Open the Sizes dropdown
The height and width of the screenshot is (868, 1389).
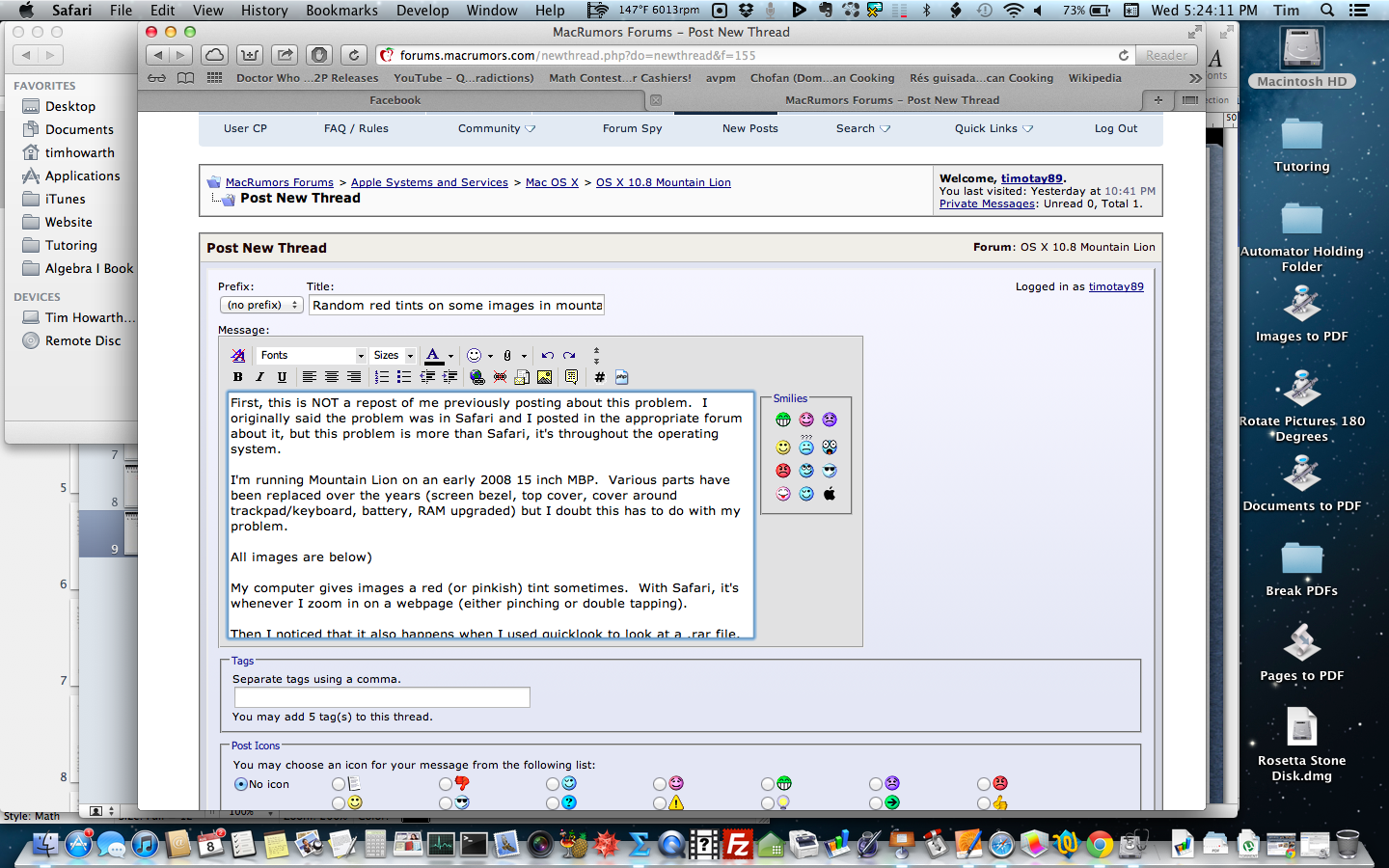click(x=394, y=356)
